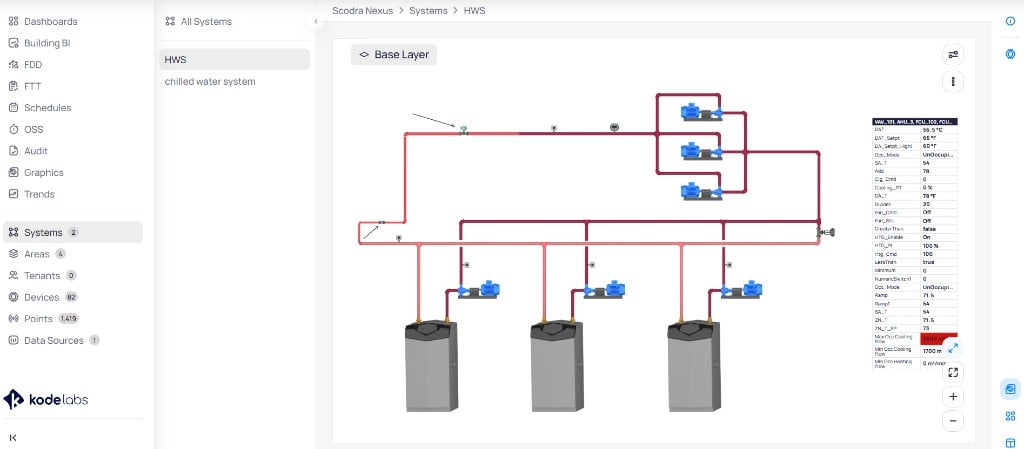This screenshot has height=449, width=1024.
Task: Click the data table dark header row
Action: [915, 121]
